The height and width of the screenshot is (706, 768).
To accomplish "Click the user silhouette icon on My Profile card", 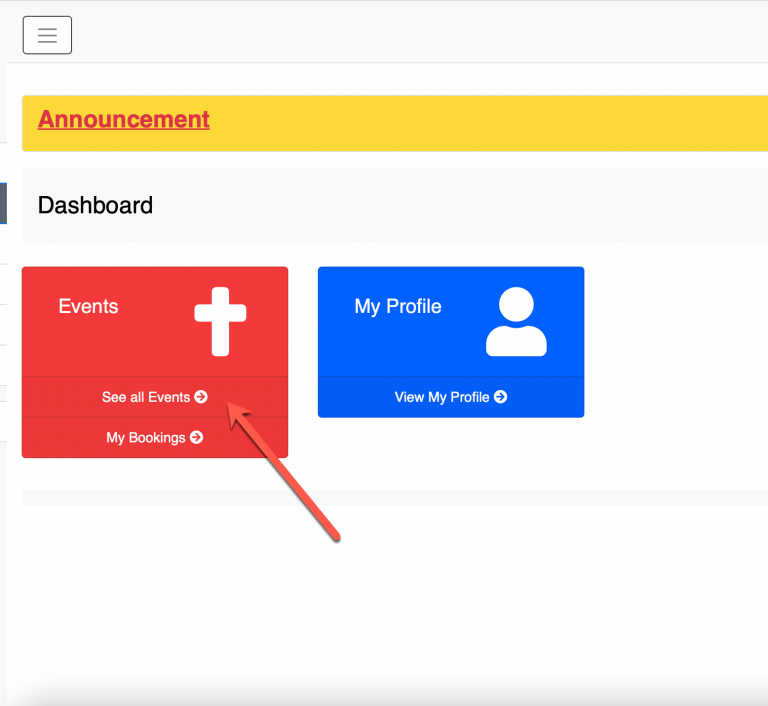I will tap(516, 321).
